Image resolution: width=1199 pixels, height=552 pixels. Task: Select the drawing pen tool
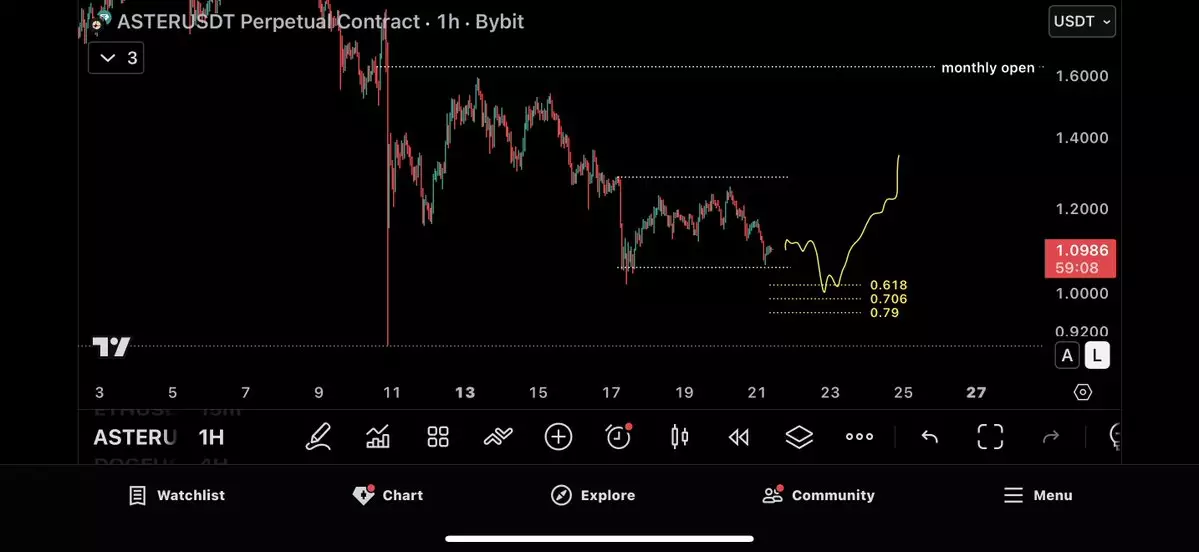tap(318, 437)
